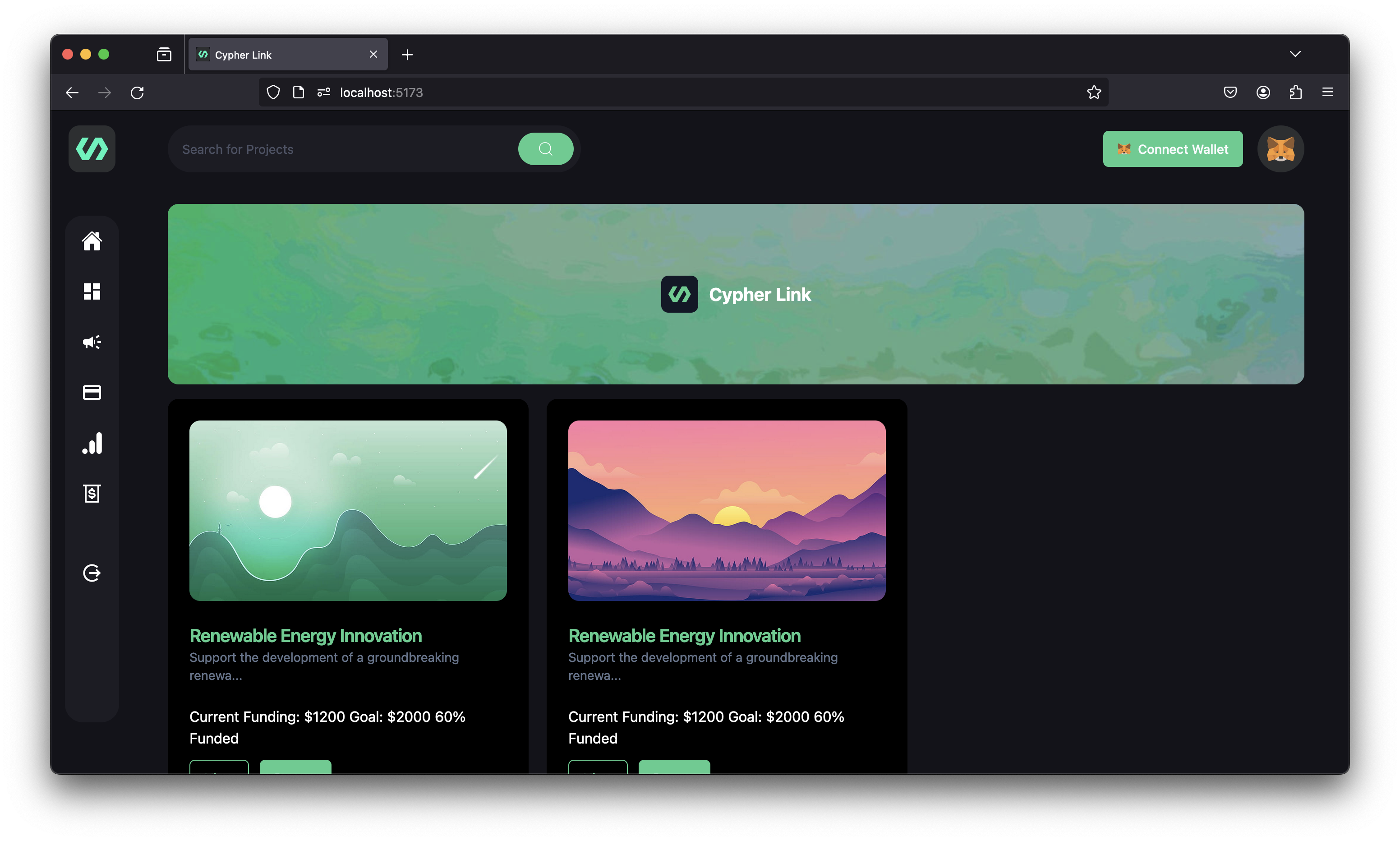1400x841 pixels.
Task: Open the green landscape project thumbnail
Action: (x=348, y=510)
